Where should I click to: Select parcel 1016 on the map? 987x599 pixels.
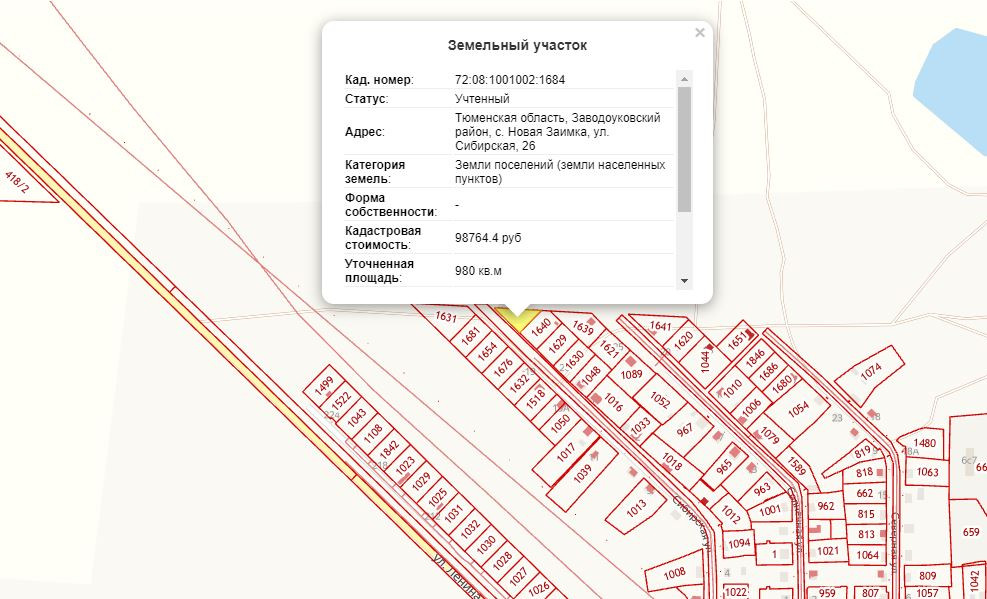[x=612, y=403]
